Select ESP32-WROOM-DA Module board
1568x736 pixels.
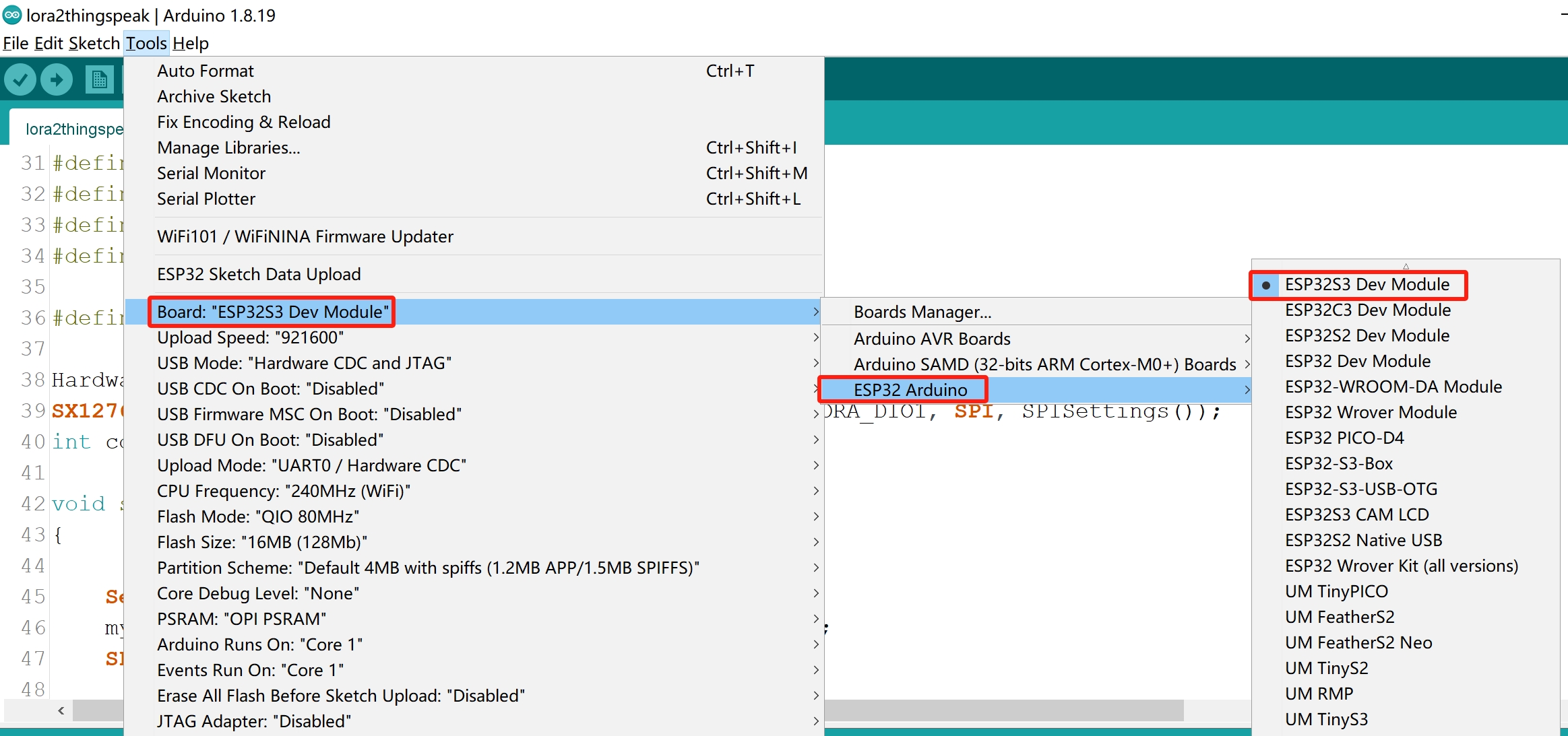(x=1406, y=387)
